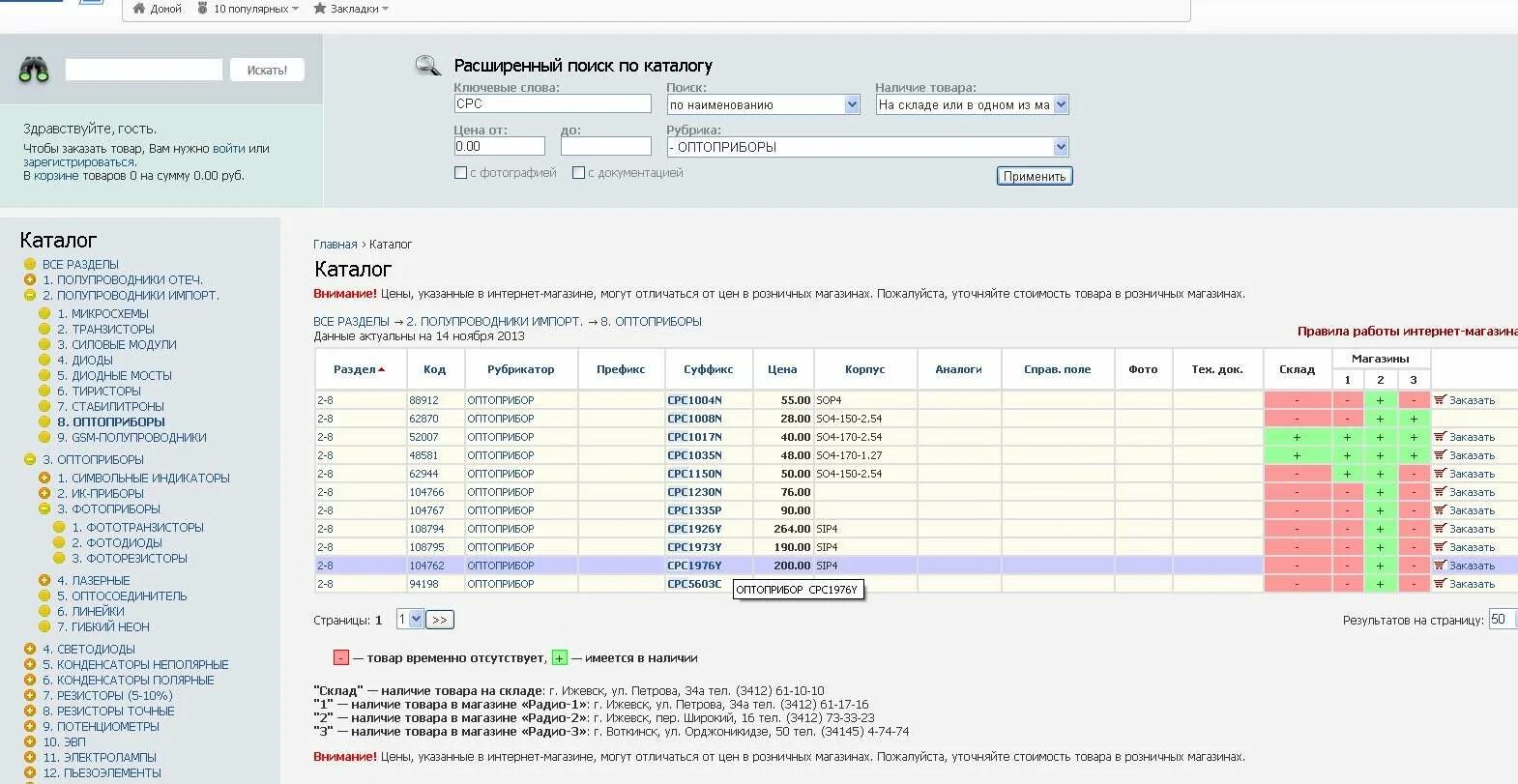Click the bullet icon beside 1. МИКРОСХЕМЫ
Image resolution: width=1518 pixels, height=784 pixels.
pos(44,313)
